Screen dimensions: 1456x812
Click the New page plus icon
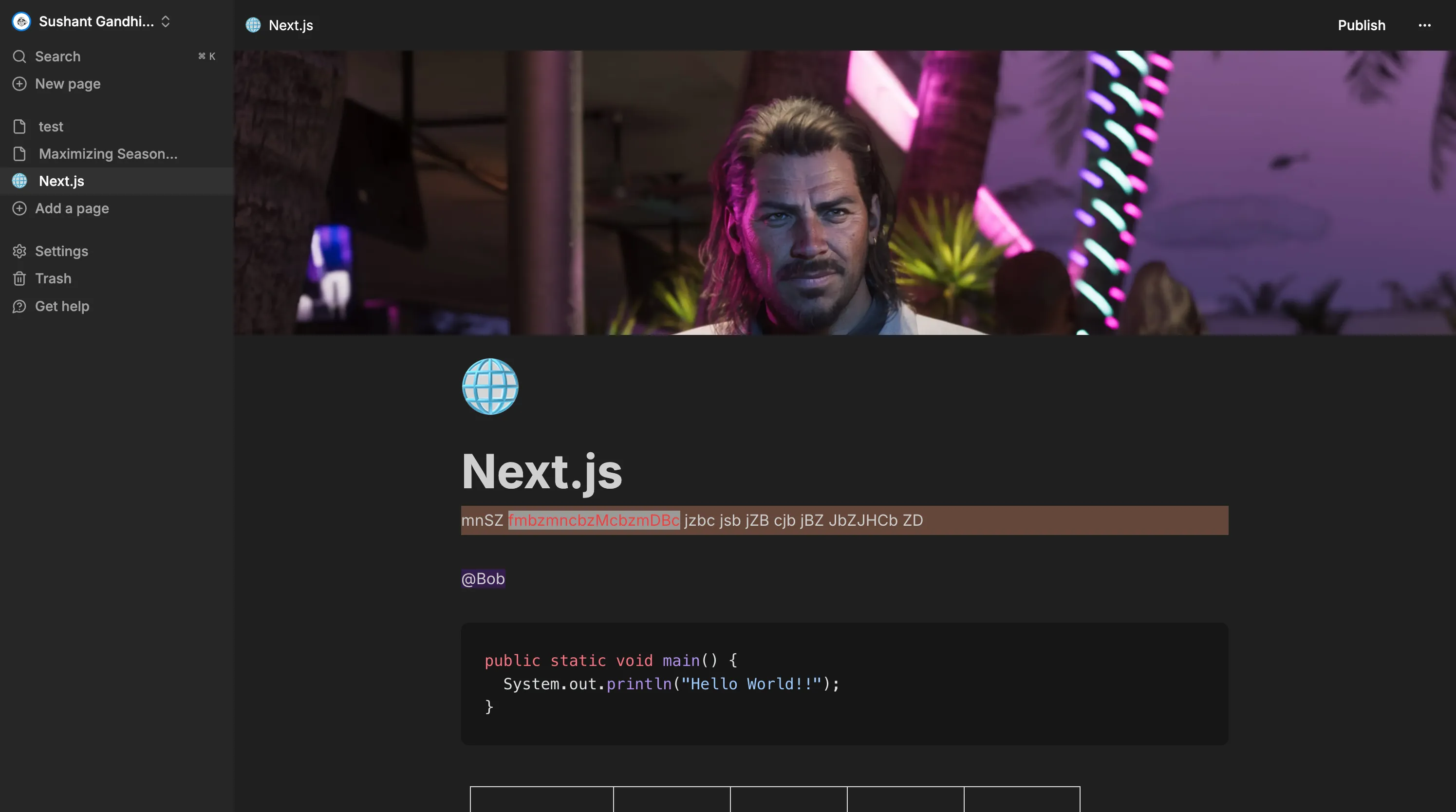(19, 84)
